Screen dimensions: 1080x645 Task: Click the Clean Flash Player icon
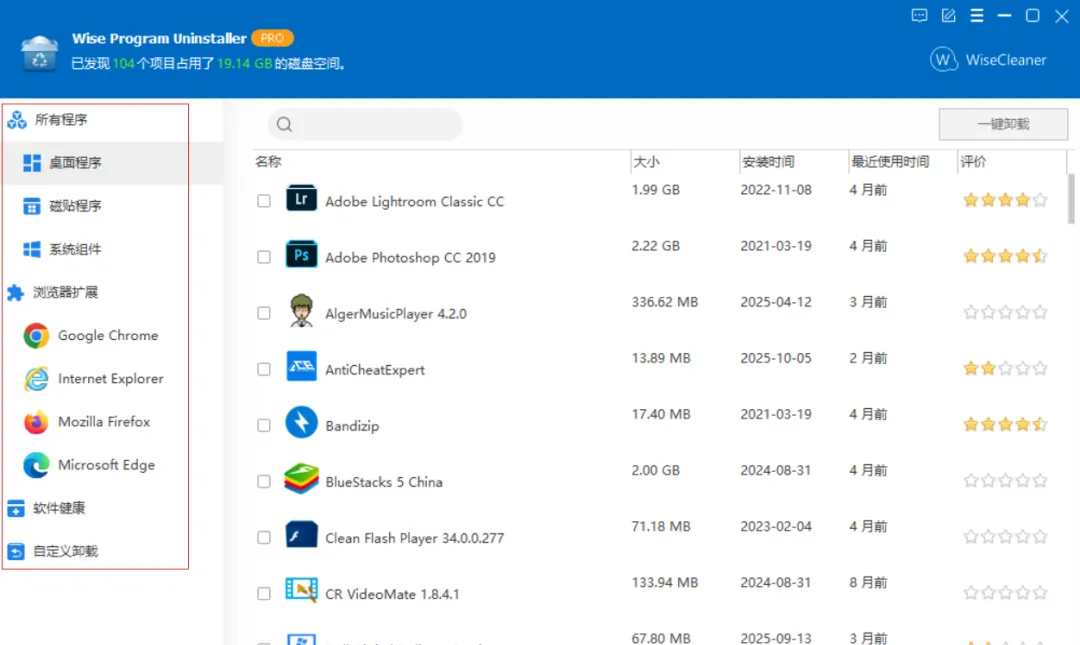click(x=301, y=535)
